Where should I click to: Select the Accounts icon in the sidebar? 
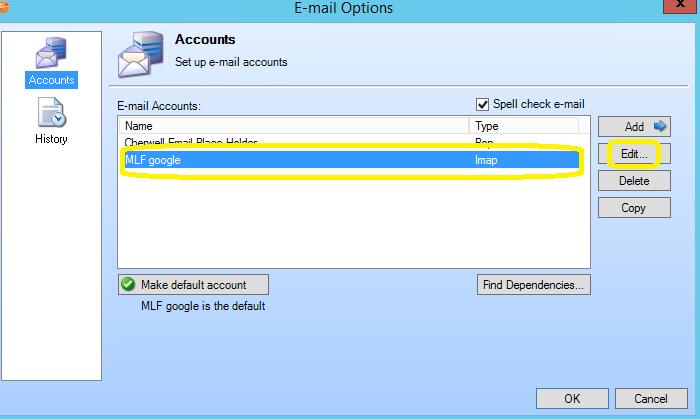click(x=51, y=57)
